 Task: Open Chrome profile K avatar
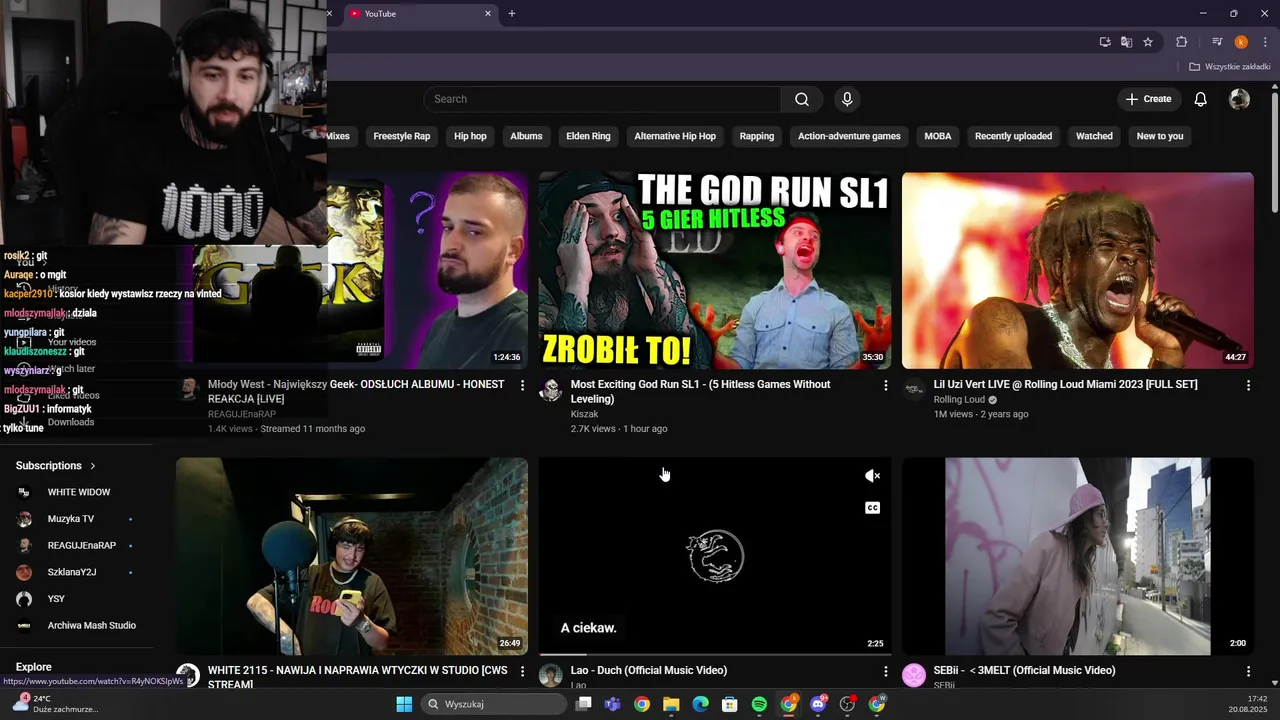tap(1241, 42)
